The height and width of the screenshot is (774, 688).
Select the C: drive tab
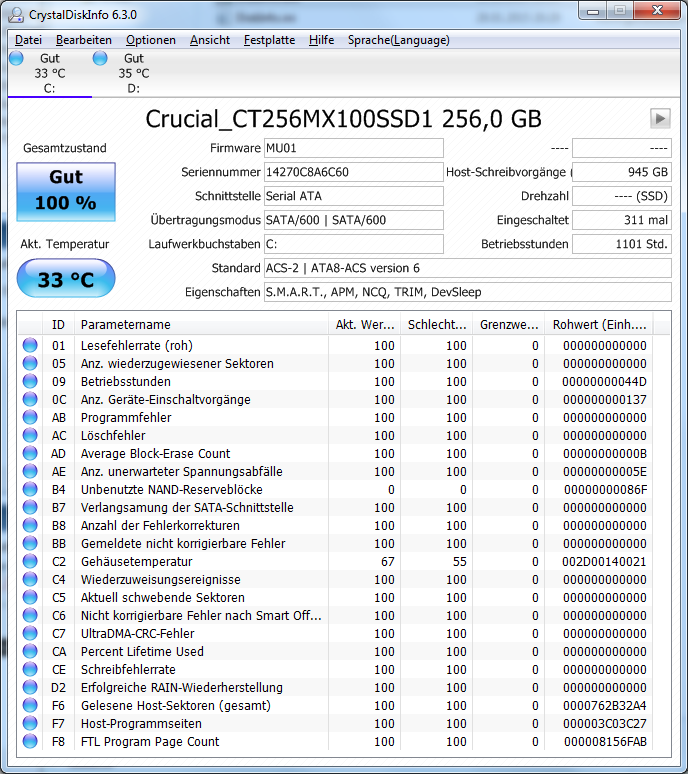49,73
